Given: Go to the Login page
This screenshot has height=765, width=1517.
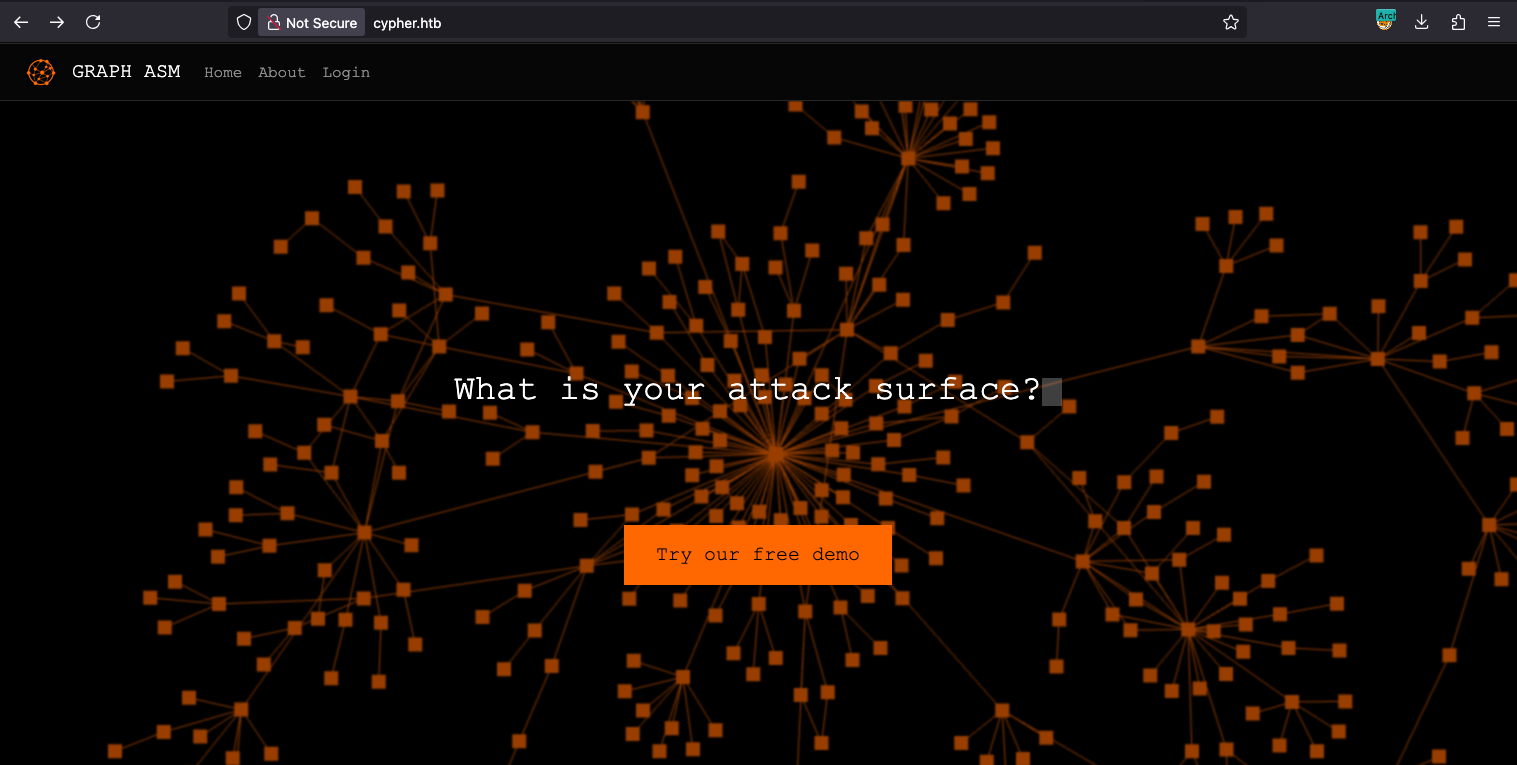Looking at the screenshot, I should pyautogui.click(x=346, y=72).
